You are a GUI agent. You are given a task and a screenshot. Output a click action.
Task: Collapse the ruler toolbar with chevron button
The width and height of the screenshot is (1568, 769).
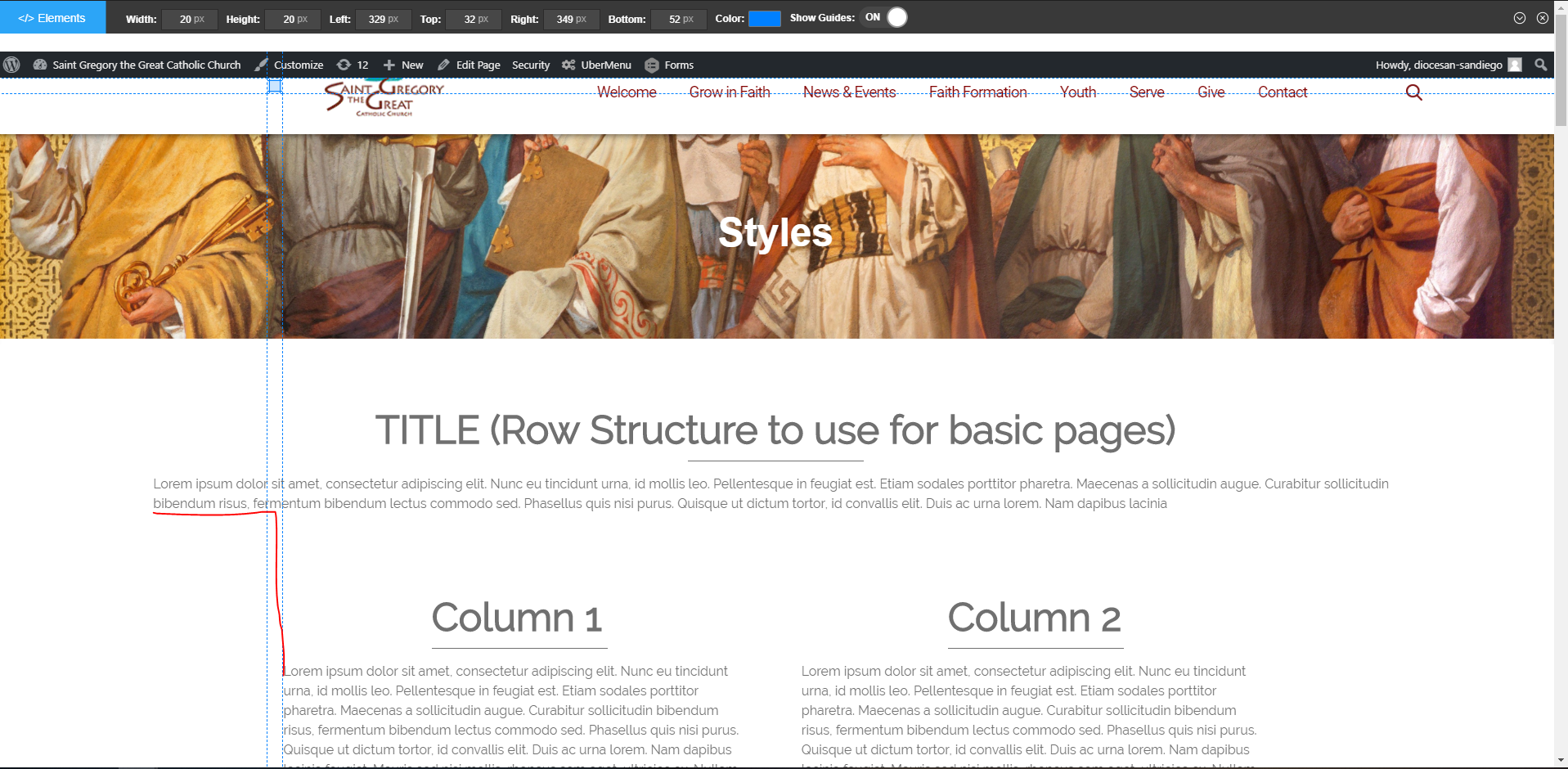(x=1519, y=18)
